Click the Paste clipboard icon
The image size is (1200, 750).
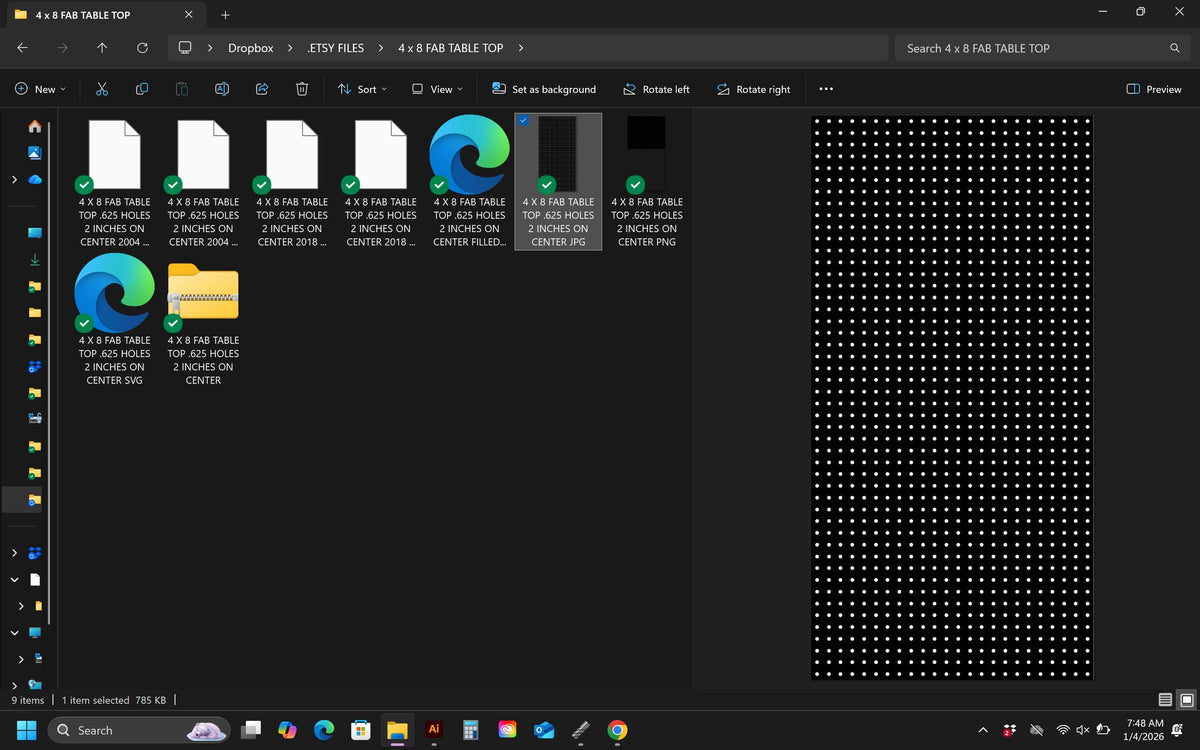[x=181, y=89]
